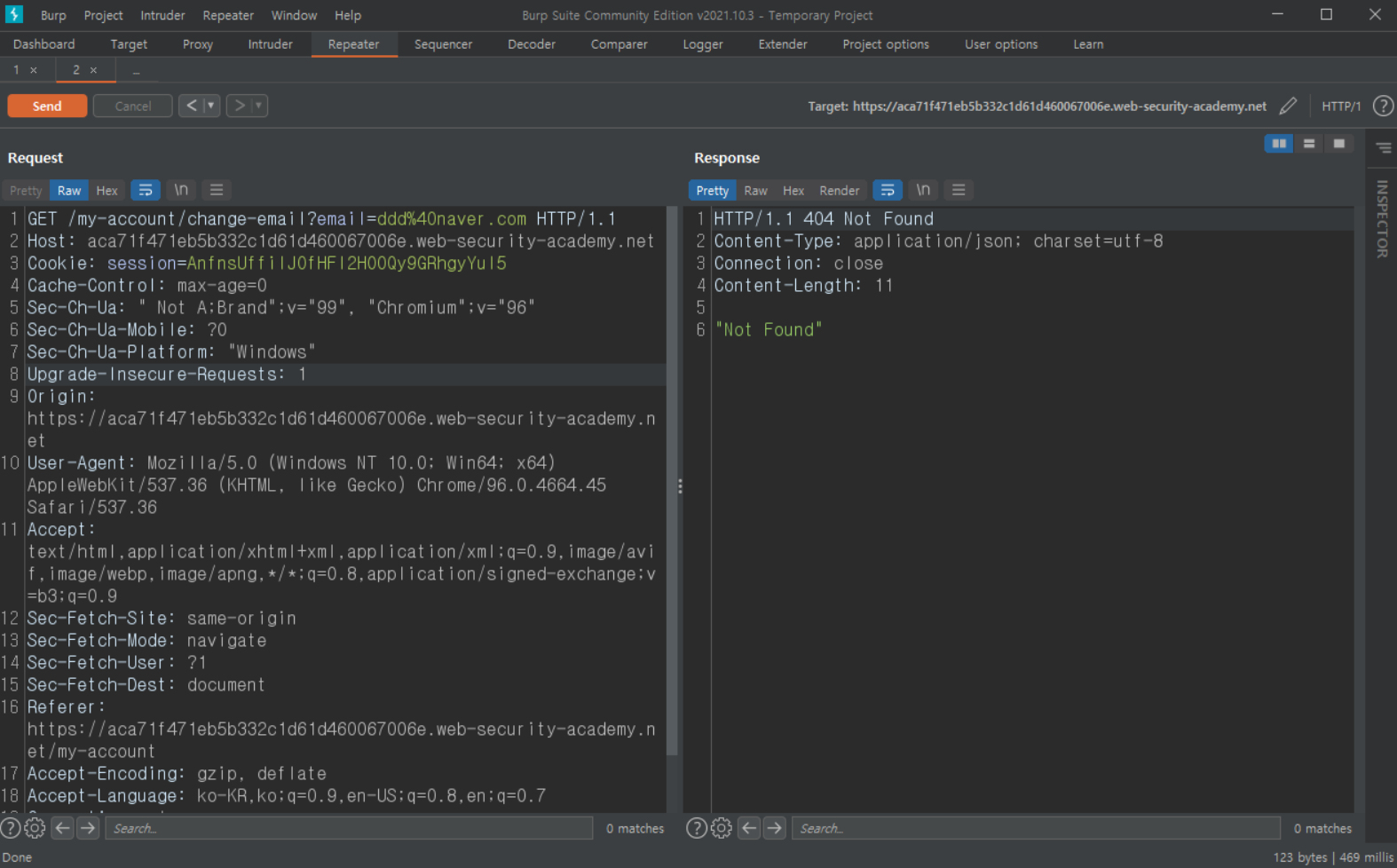The width and height of the screenshot is (1397, 868).
Task: Open the Intruder menu
Action: (x=162, y=15)
